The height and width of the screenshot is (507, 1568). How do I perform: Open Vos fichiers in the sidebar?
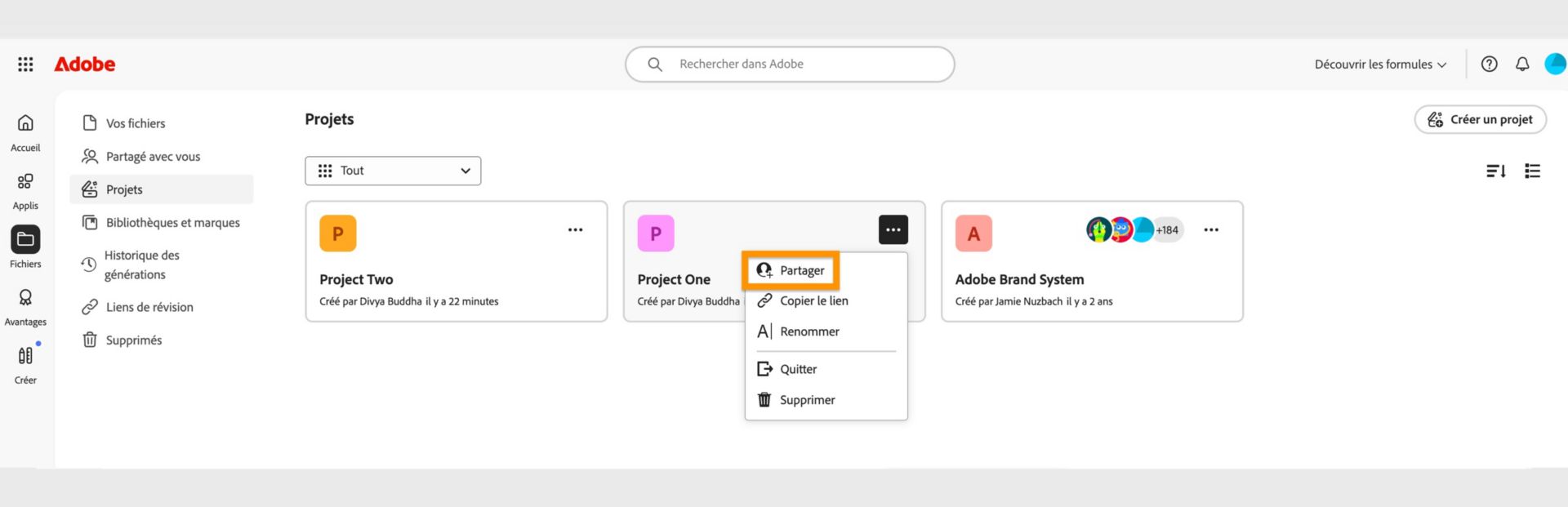162,123
